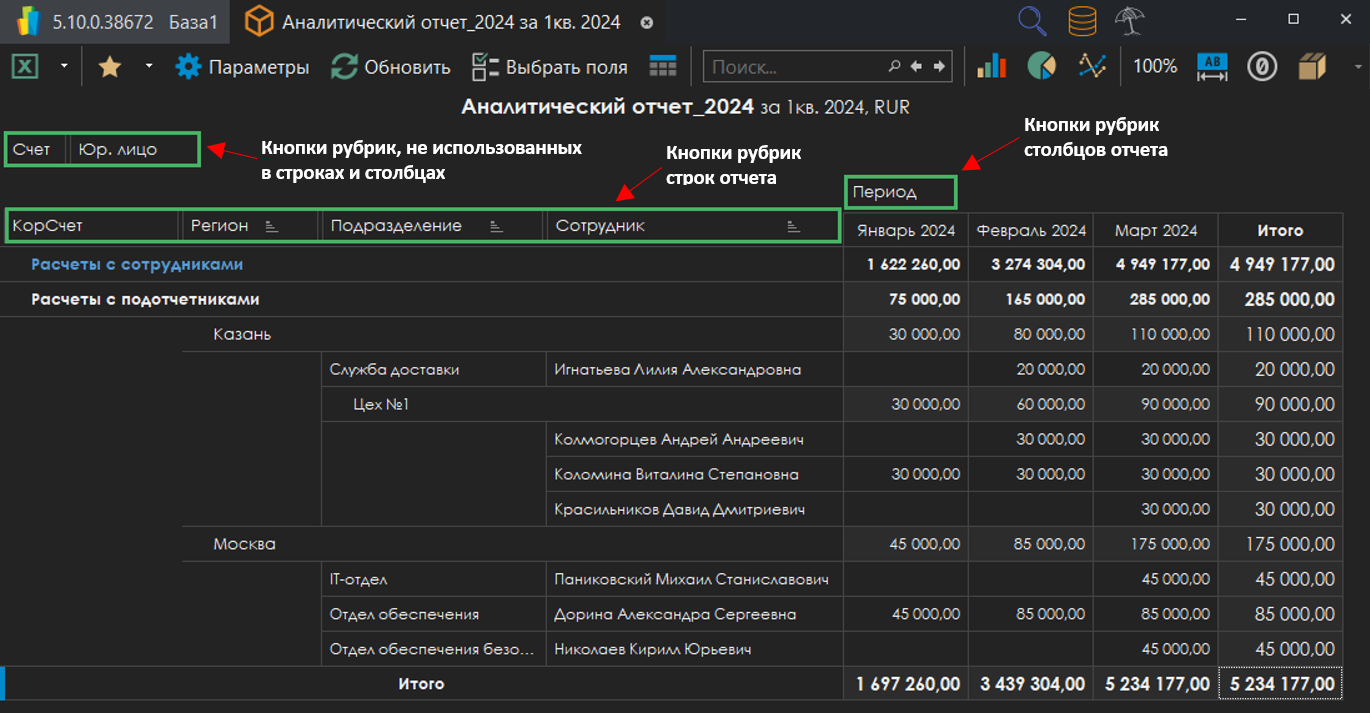
Task: Click the Excel export icon
Action: [25, 67]
